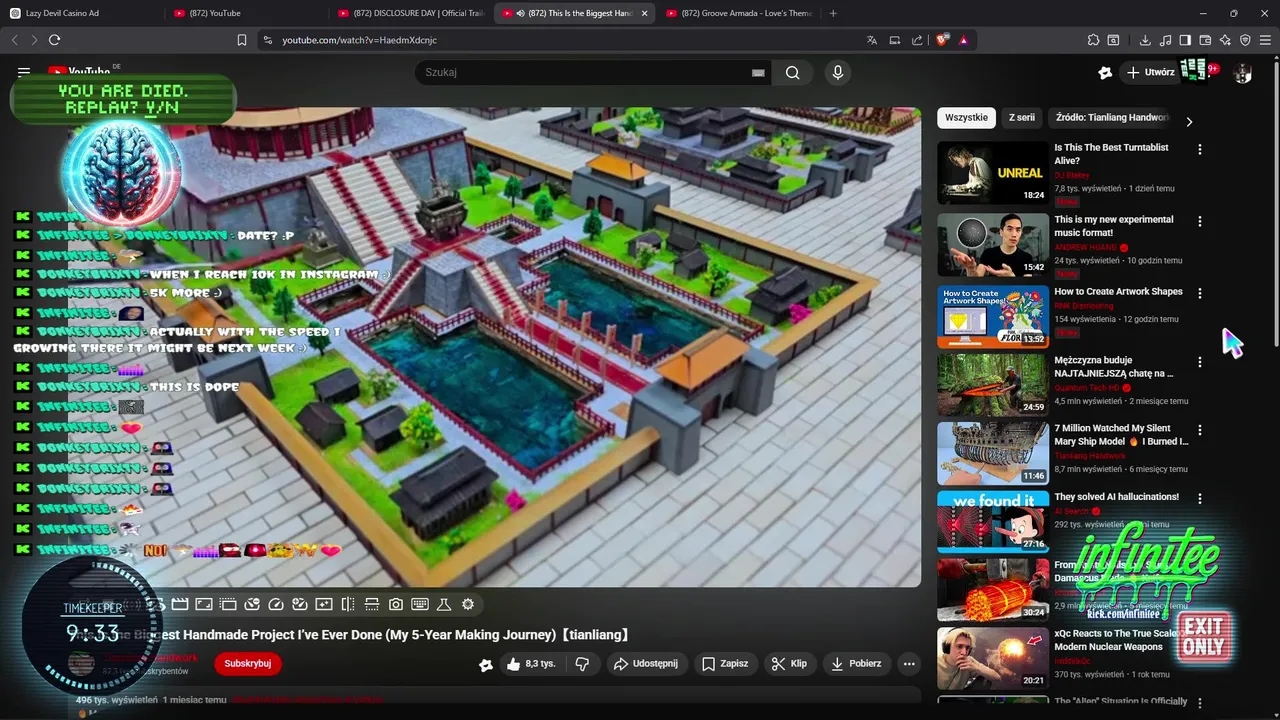Dislike the video with thumbs down

(x=582, y=663)
